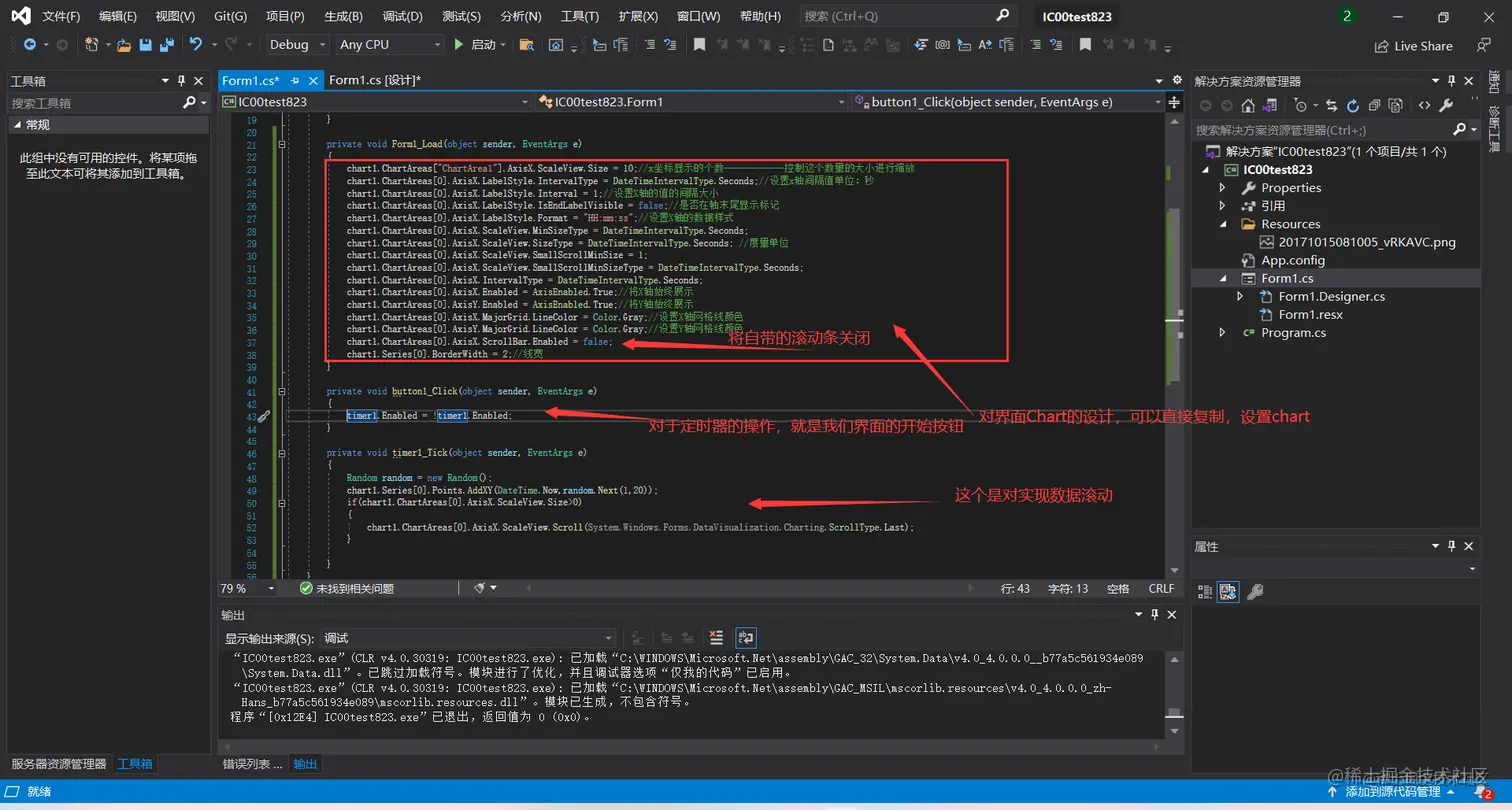The image size is (1512, 810).
Task: Switch to the 错误列表 tab
Action: click(x=252, y=764)
